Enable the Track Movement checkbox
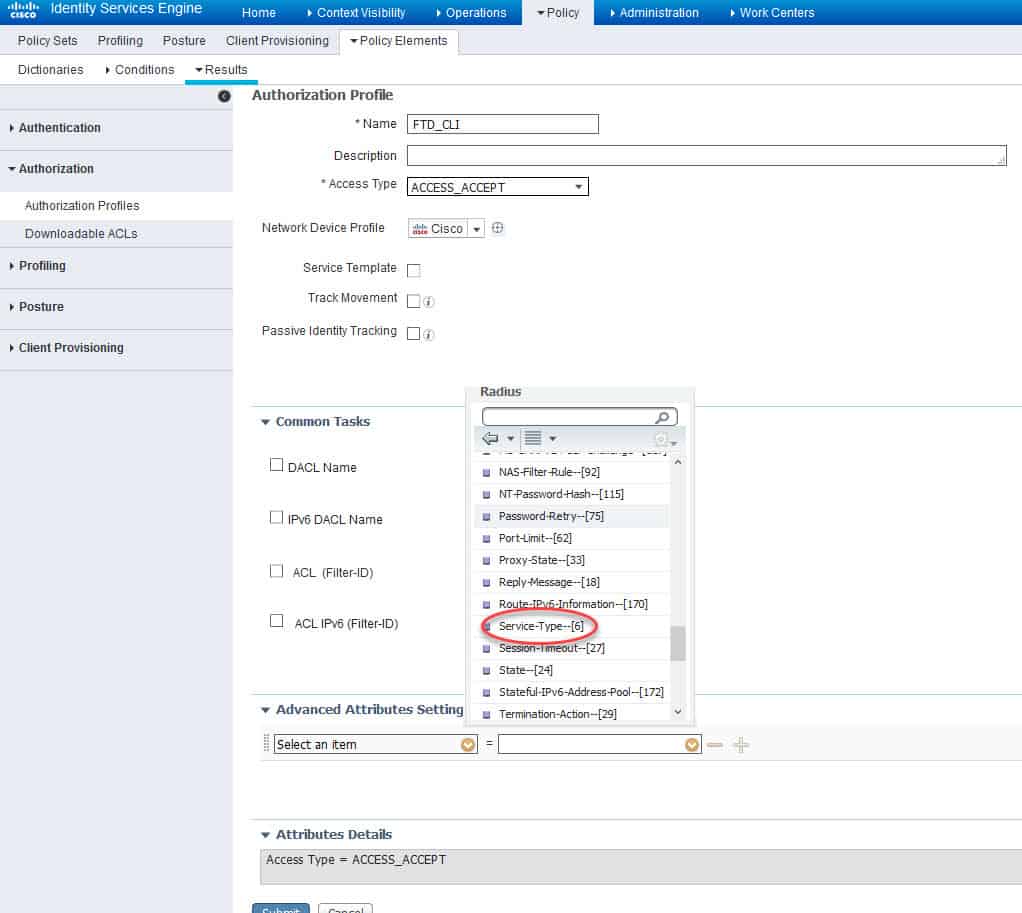This screenshot has width=1022, height=913. coord(413,301)
